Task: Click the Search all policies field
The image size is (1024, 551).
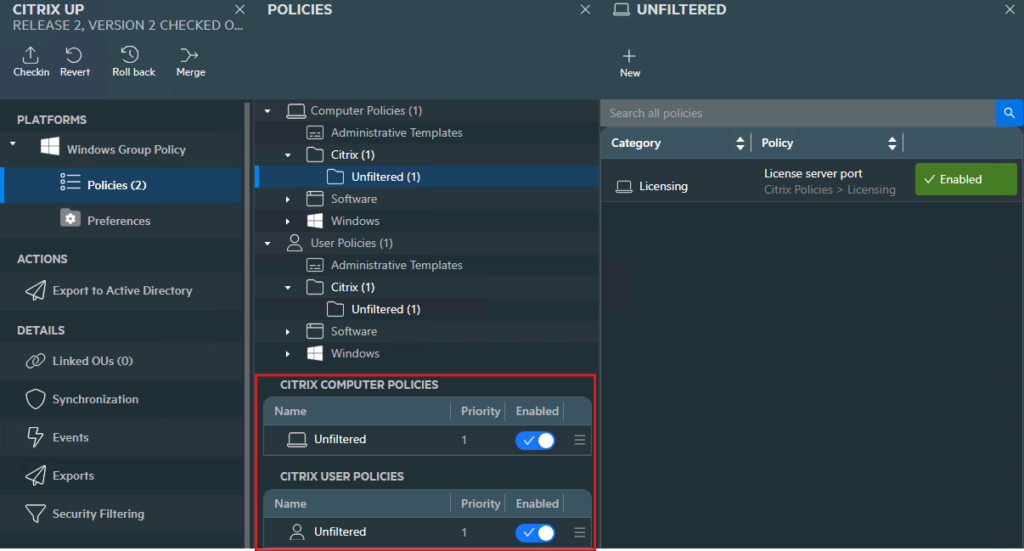Action: point(797,113)
